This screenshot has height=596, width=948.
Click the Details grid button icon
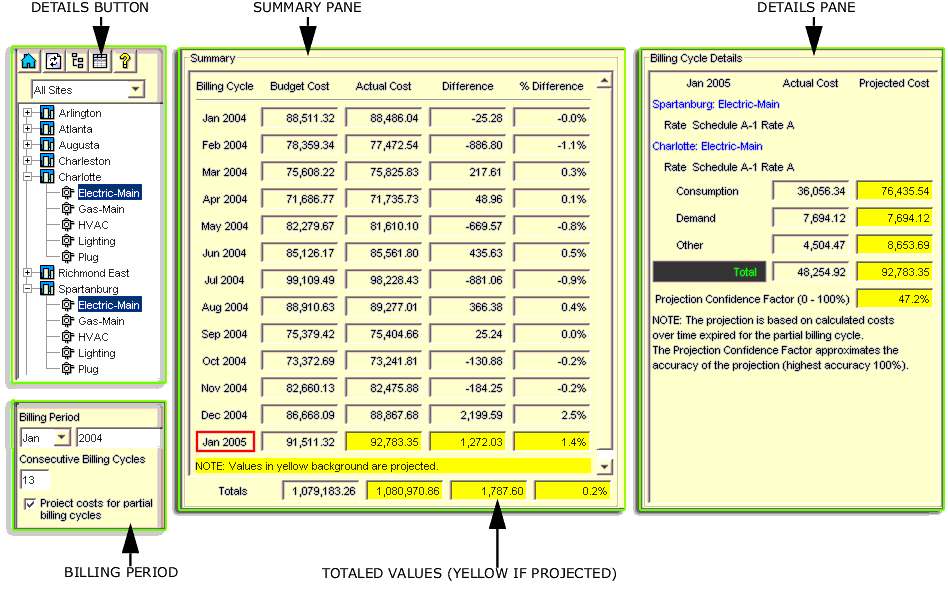click(x=100, y=61)
